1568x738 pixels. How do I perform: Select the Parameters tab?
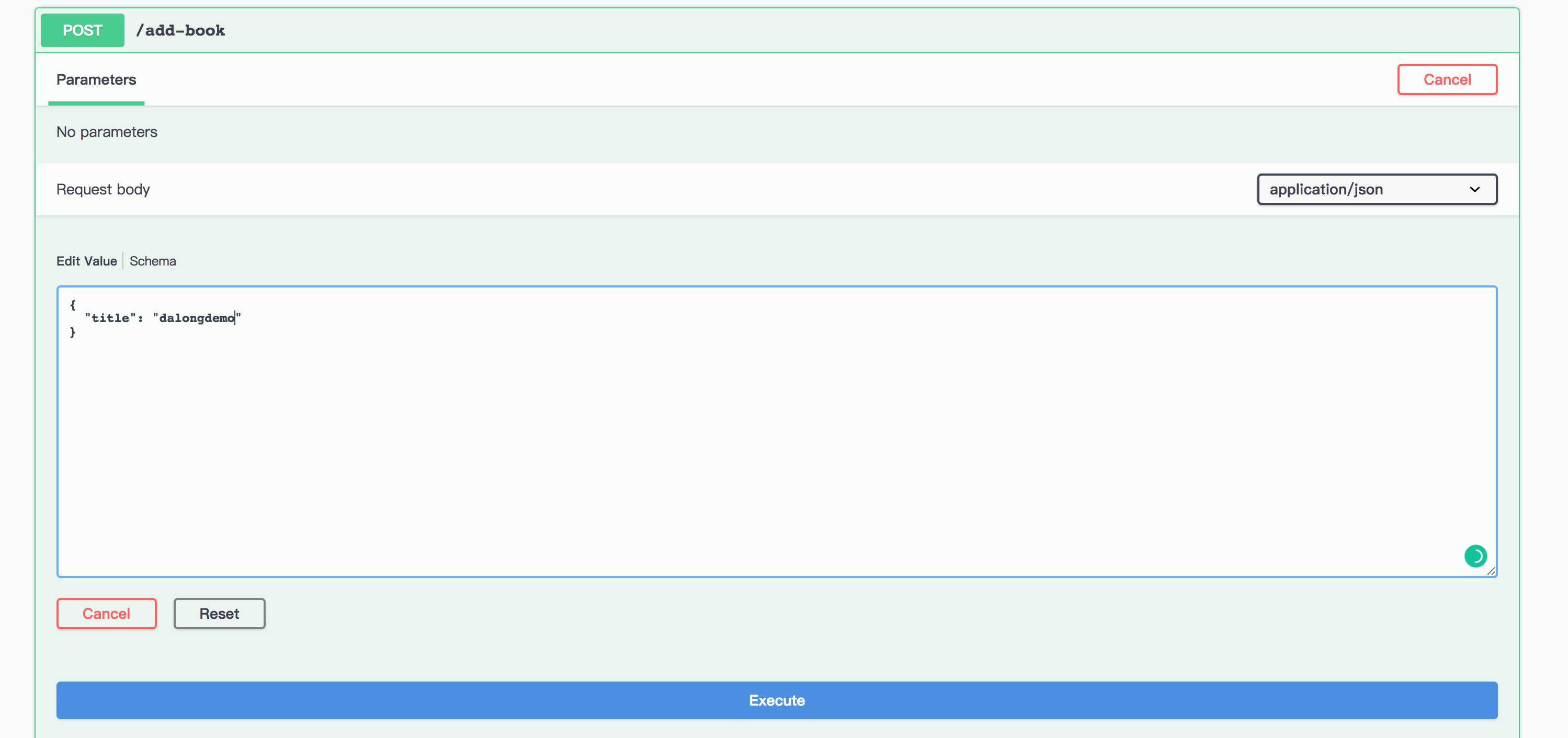pyautogui.click(x=96, y=79)
